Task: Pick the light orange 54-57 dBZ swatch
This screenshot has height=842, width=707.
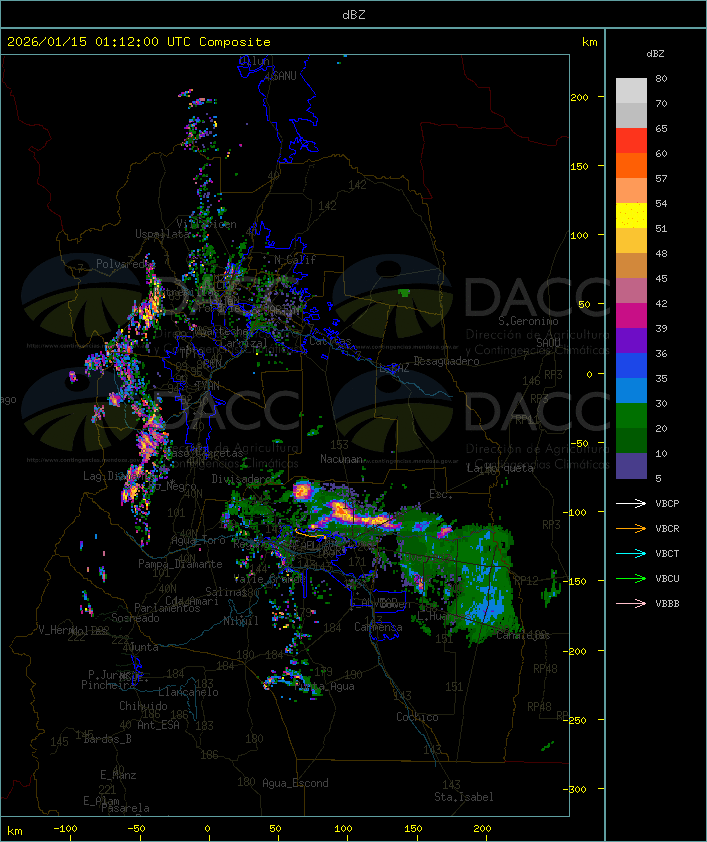Action: 631,191
